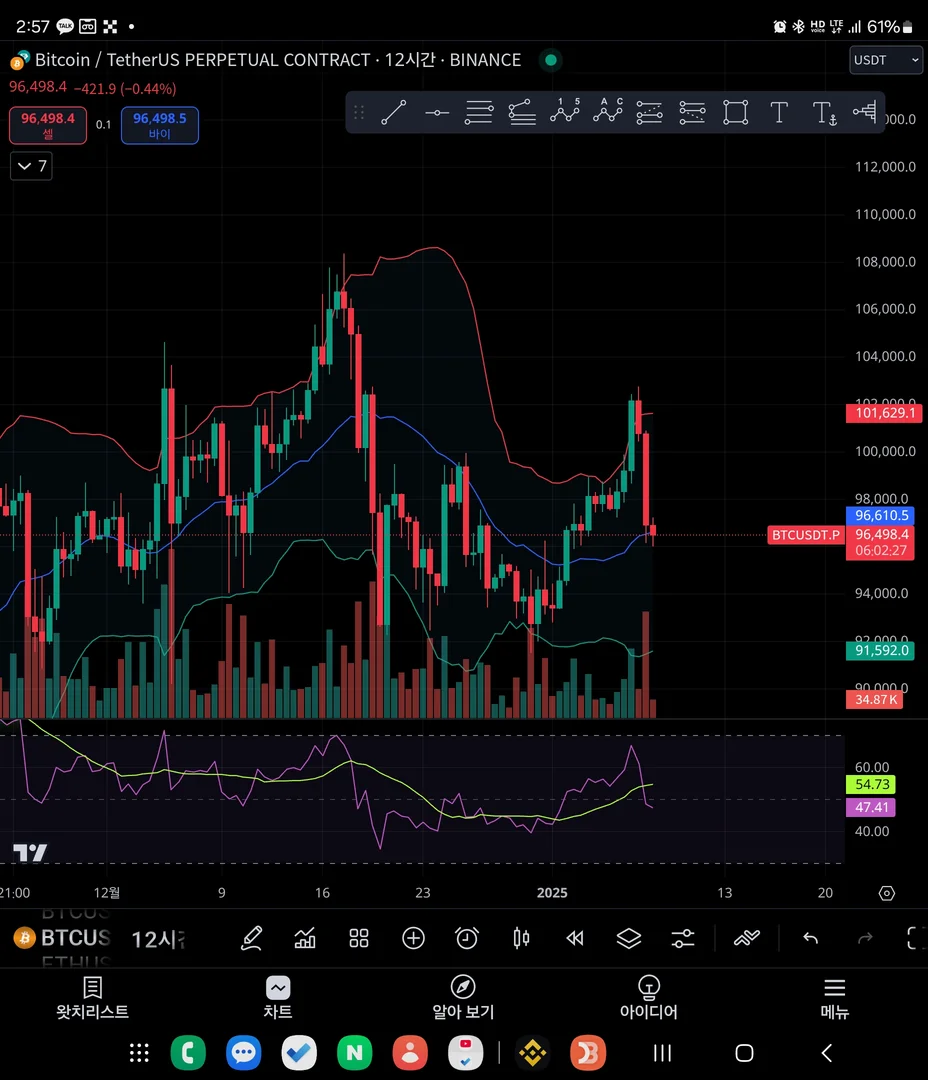Open the USDT currency dropdown

click(886, 60)
